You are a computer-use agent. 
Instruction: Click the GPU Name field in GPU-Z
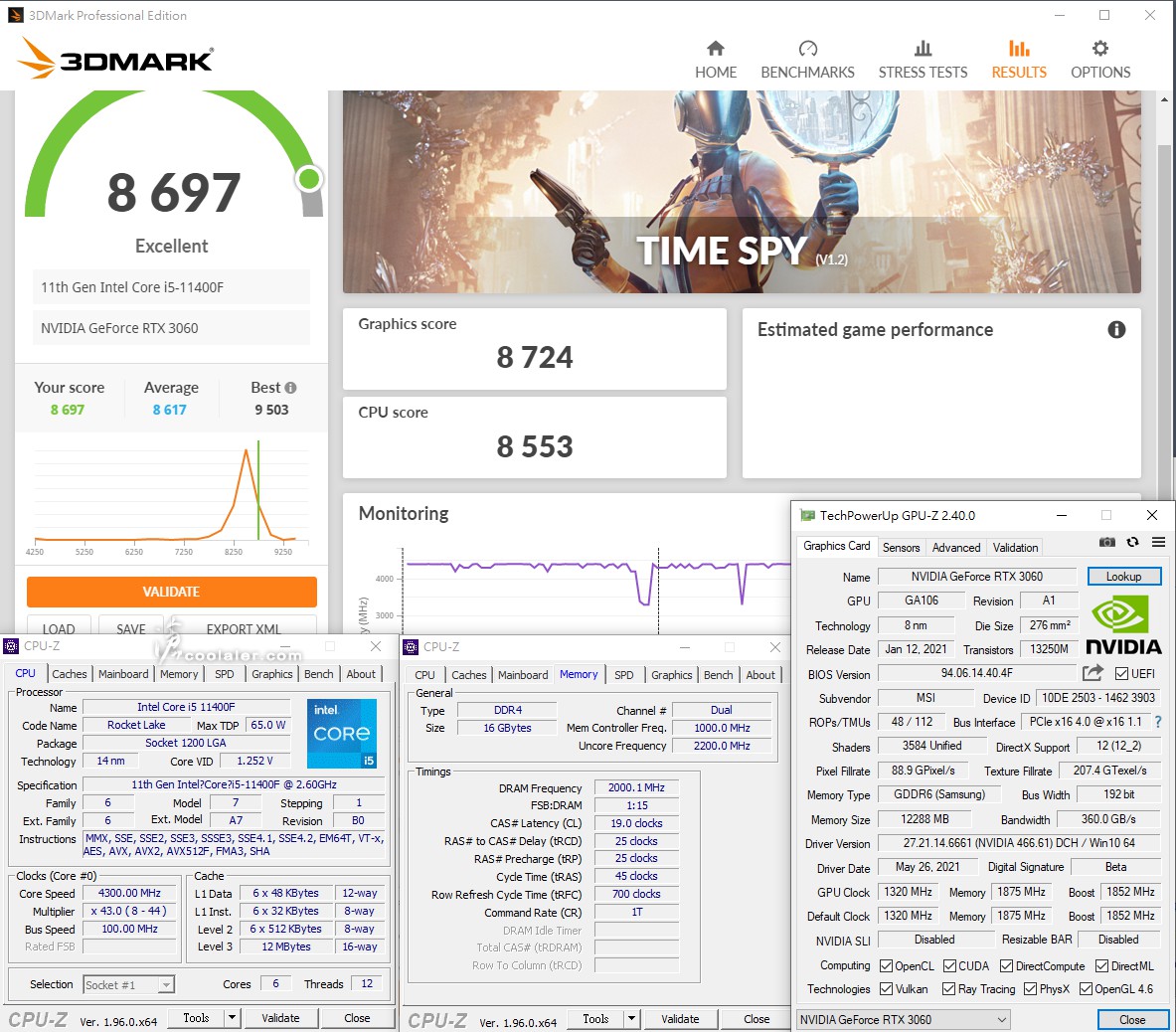click(x=977, y=577)
